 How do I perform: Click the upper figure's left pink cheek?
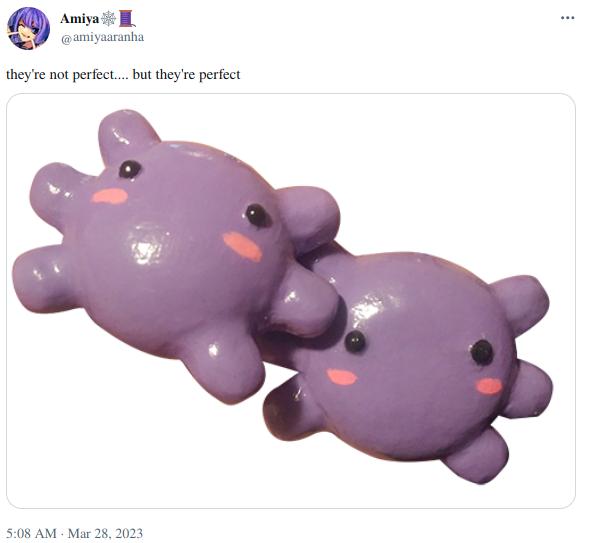pos(110,196)
